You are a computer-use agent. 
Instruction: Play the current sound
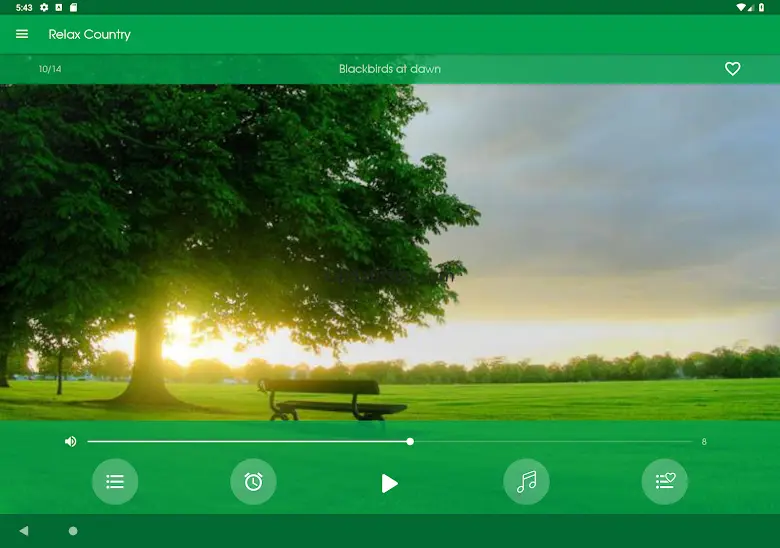click(x=390, y=483)
